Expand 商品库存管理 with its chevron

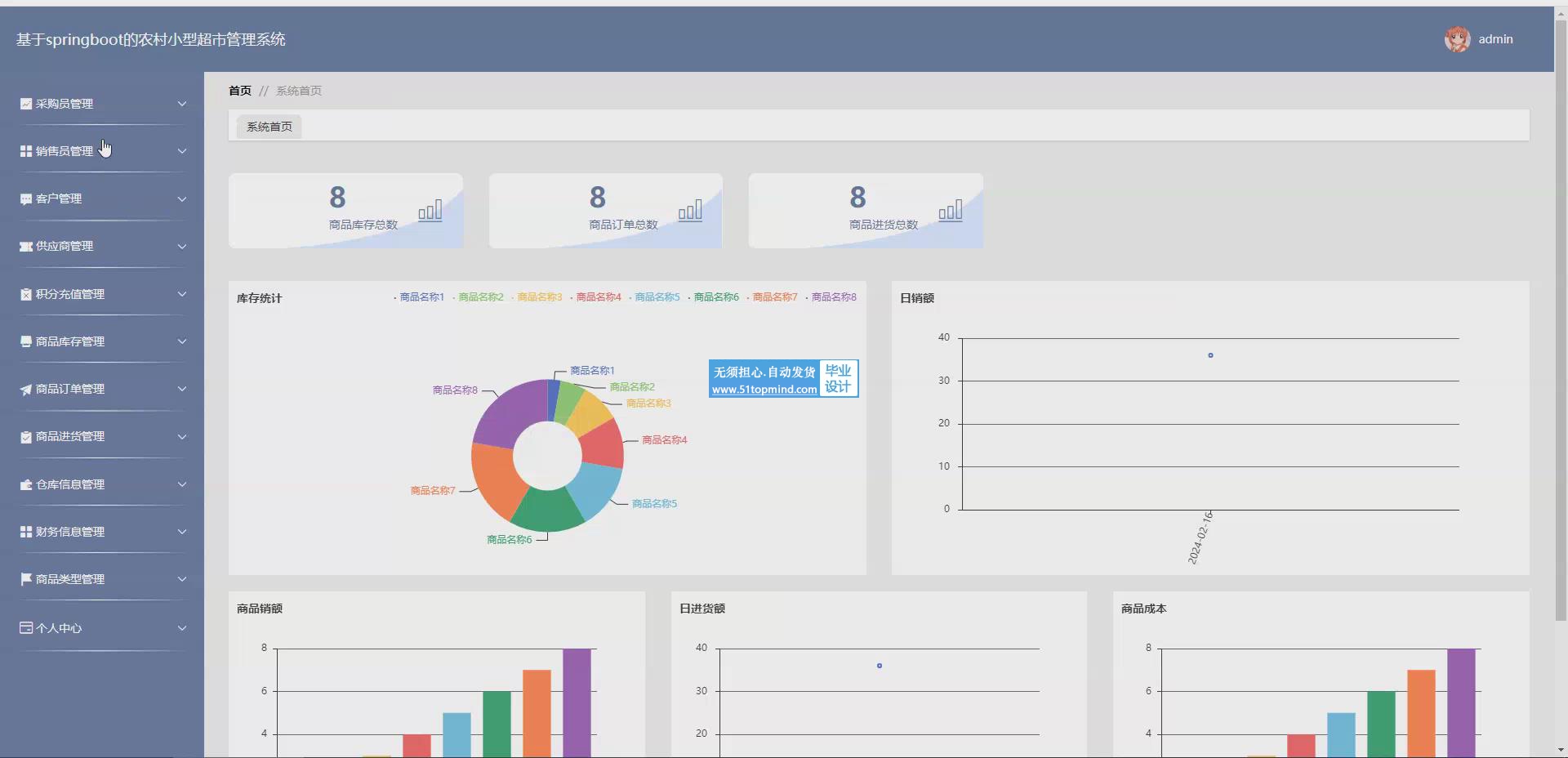pyautogui.click(x=182, y=341)
